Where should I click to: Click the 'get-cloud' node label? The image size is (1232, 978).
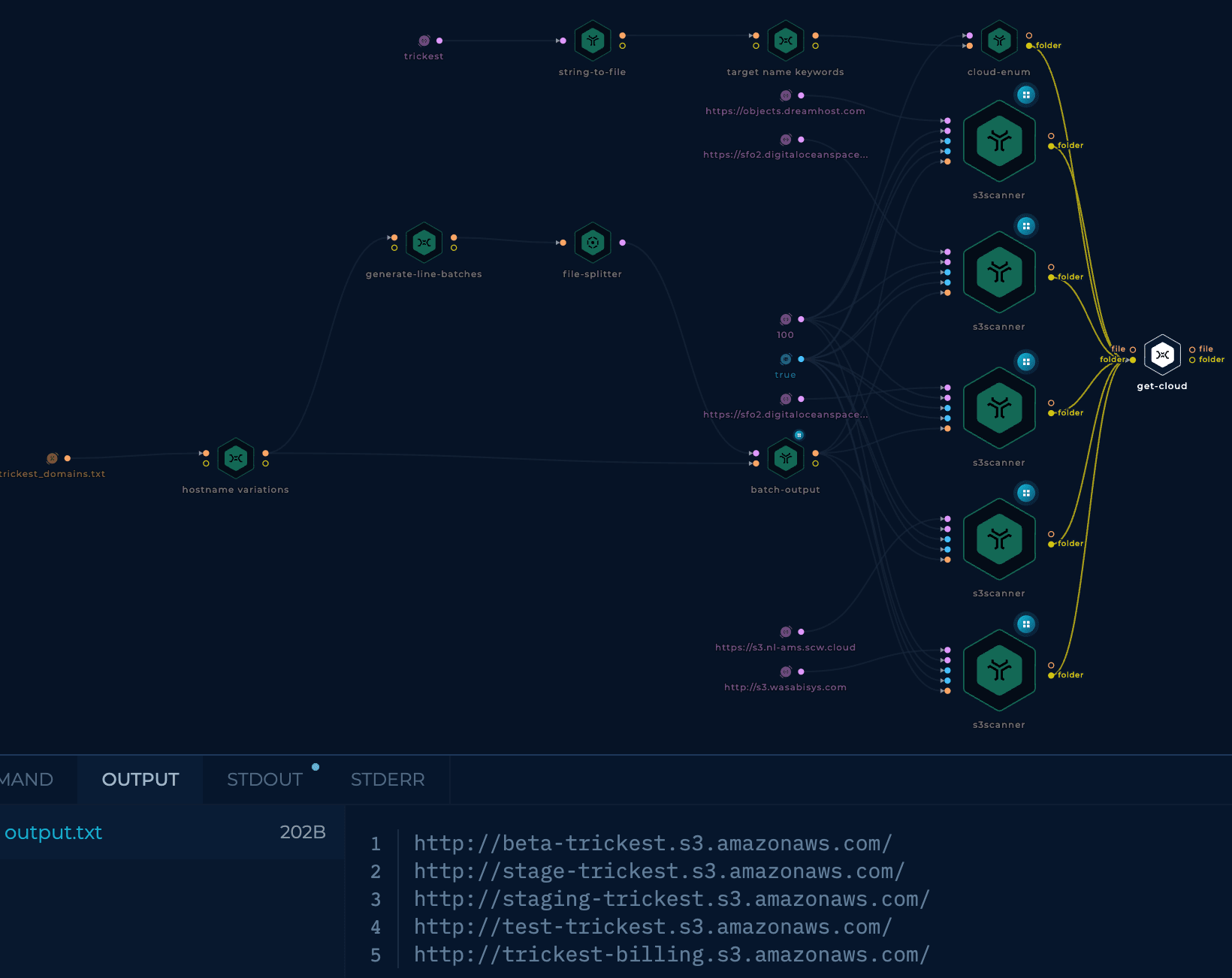pos(1162,386)
